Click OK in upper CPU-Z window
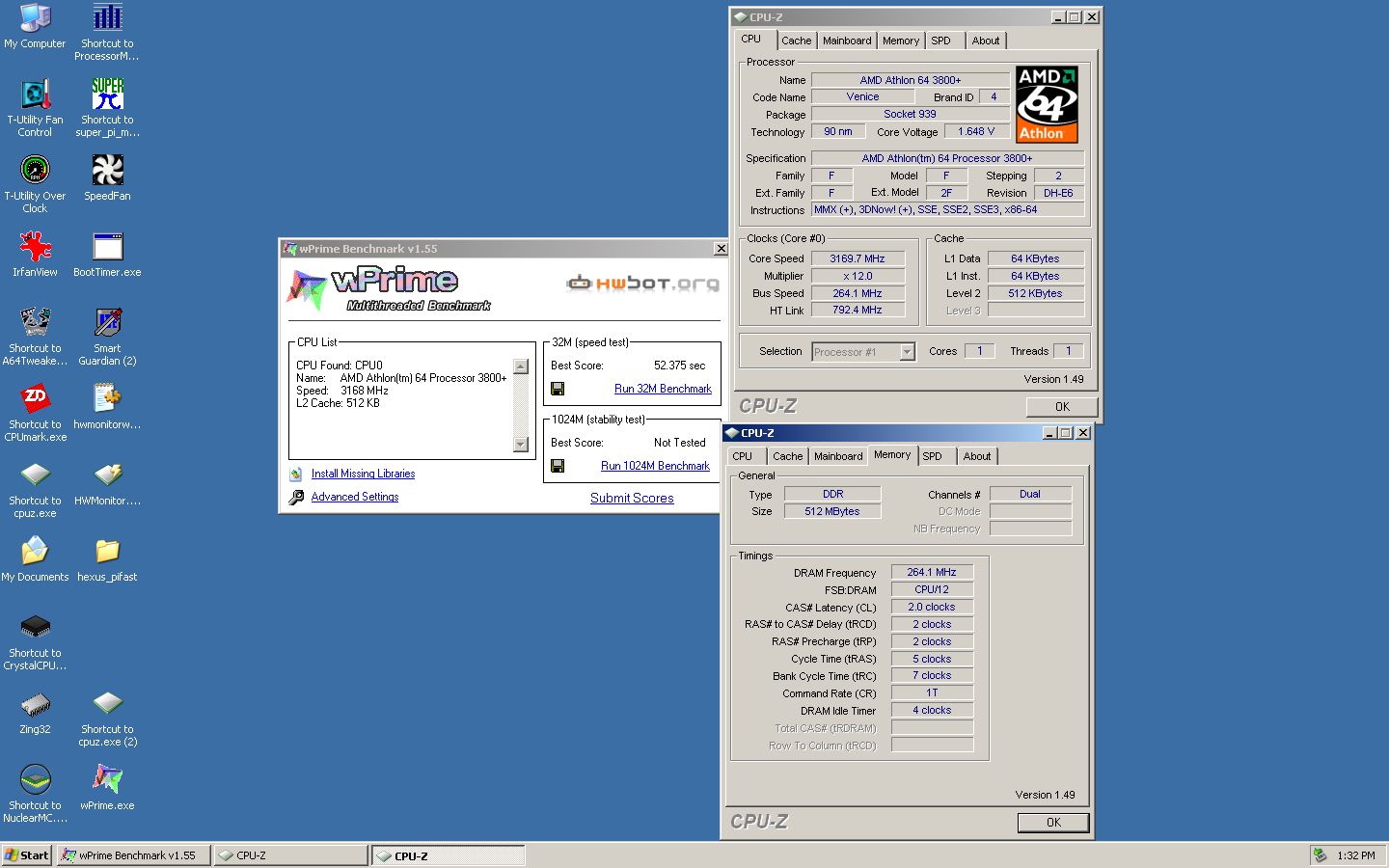1389x868 pixels. click(x=1062, y=407)
